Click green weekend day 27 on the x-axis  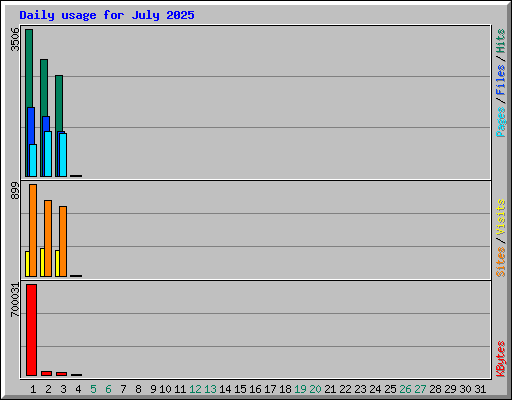point(420,389)
